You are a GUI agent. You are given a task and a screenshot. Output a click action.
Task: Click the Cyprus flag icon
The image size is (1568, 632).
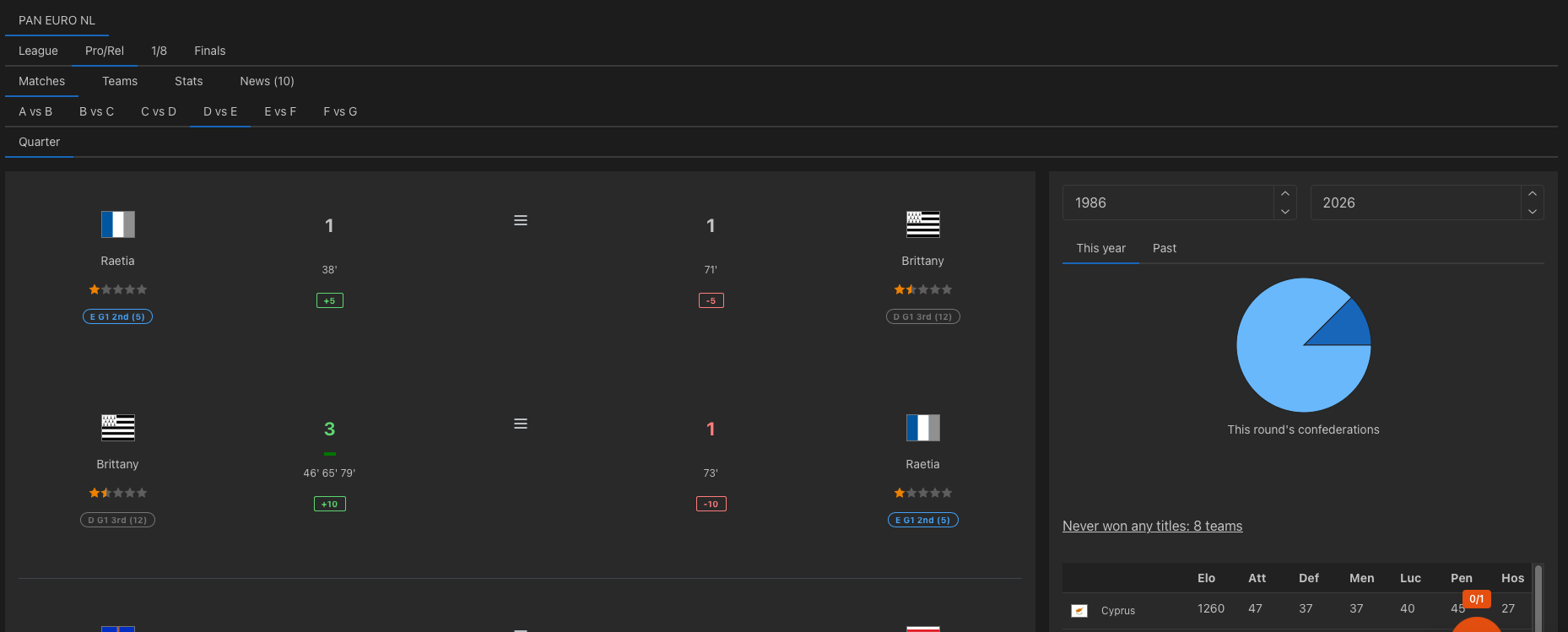pyautogui.click(x=1079, y=610)
